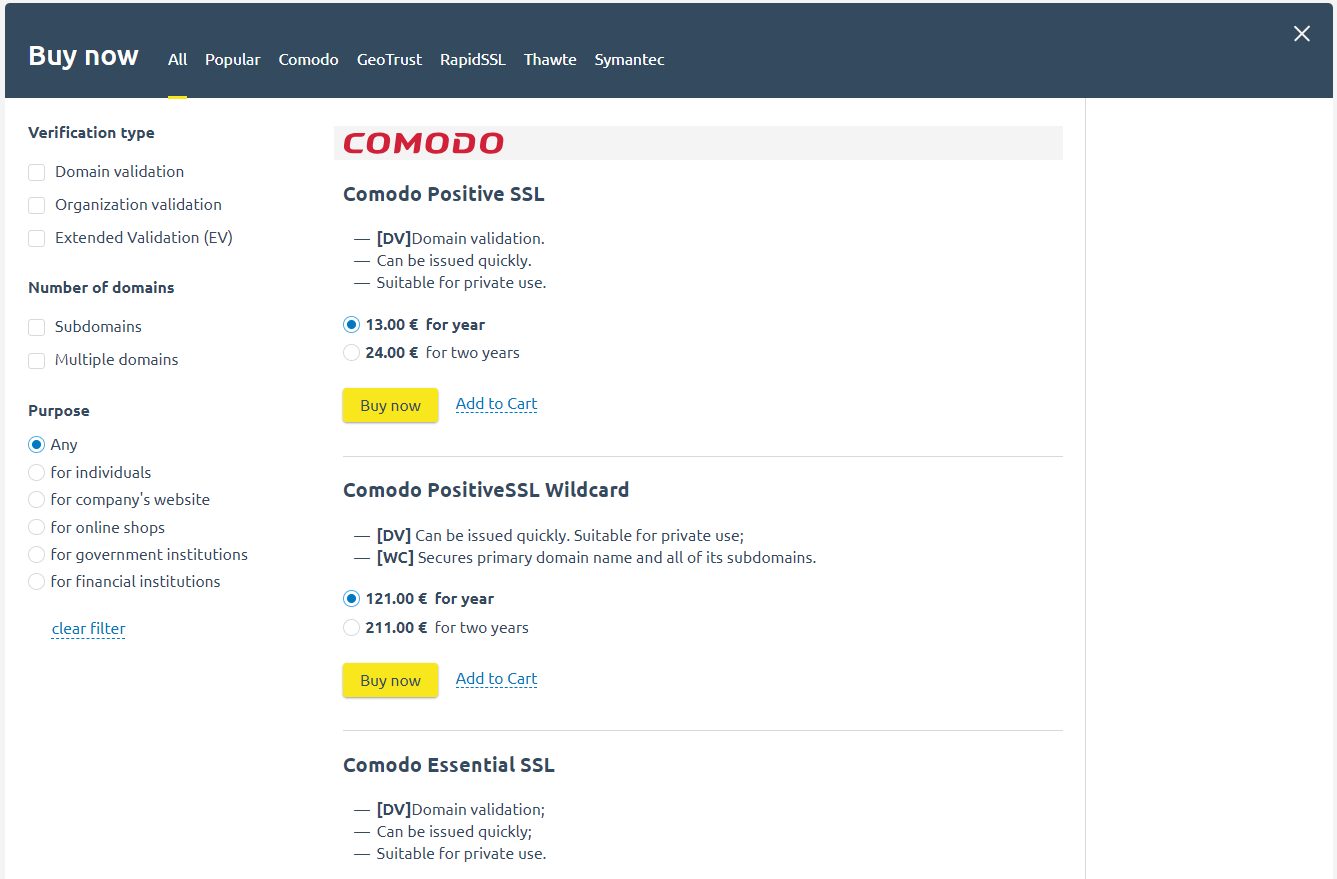Click the Buy now dialog title
The width and height of the screenshot is (1337, 879).
[83, 55]
